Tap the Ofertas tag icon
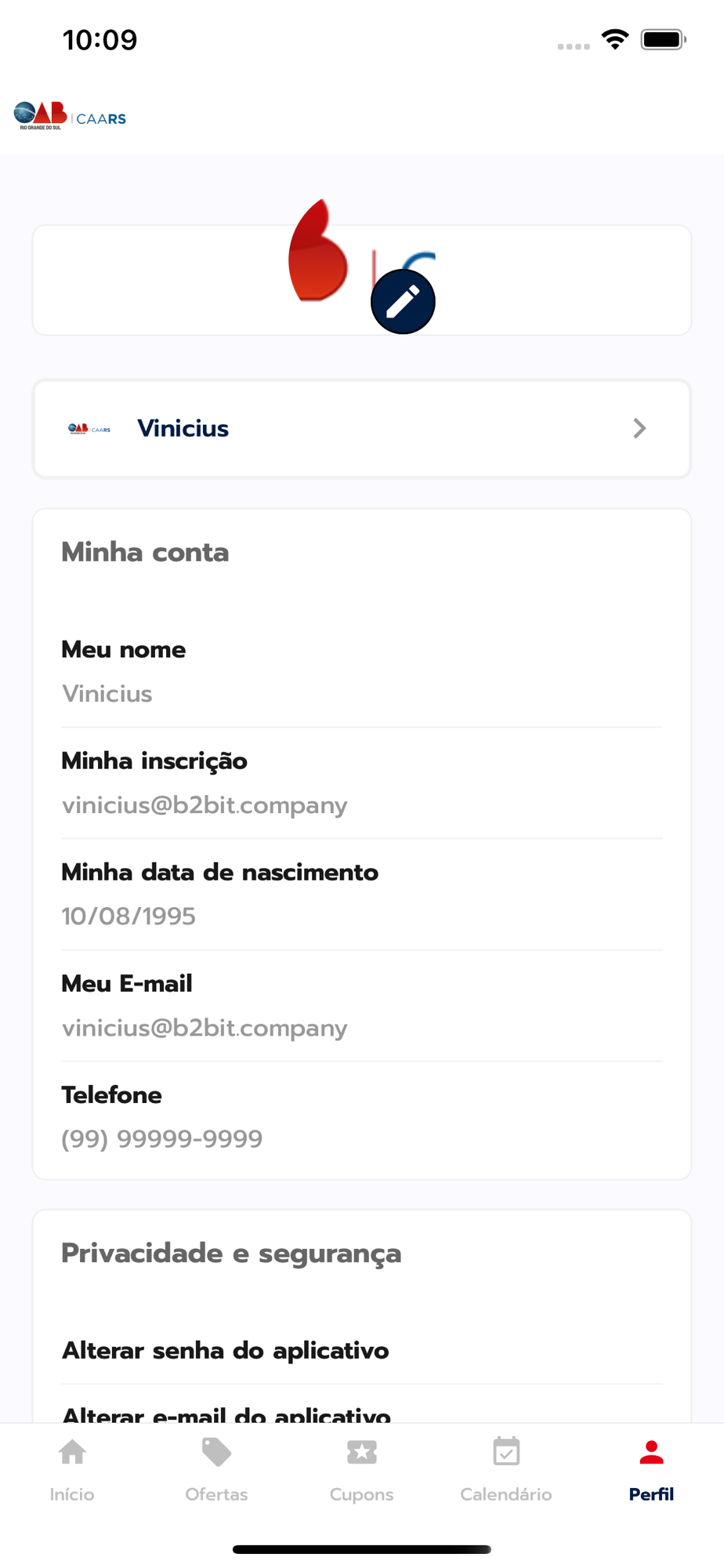This screenshot has height=1568, width=724. [x=216, y=1453]
